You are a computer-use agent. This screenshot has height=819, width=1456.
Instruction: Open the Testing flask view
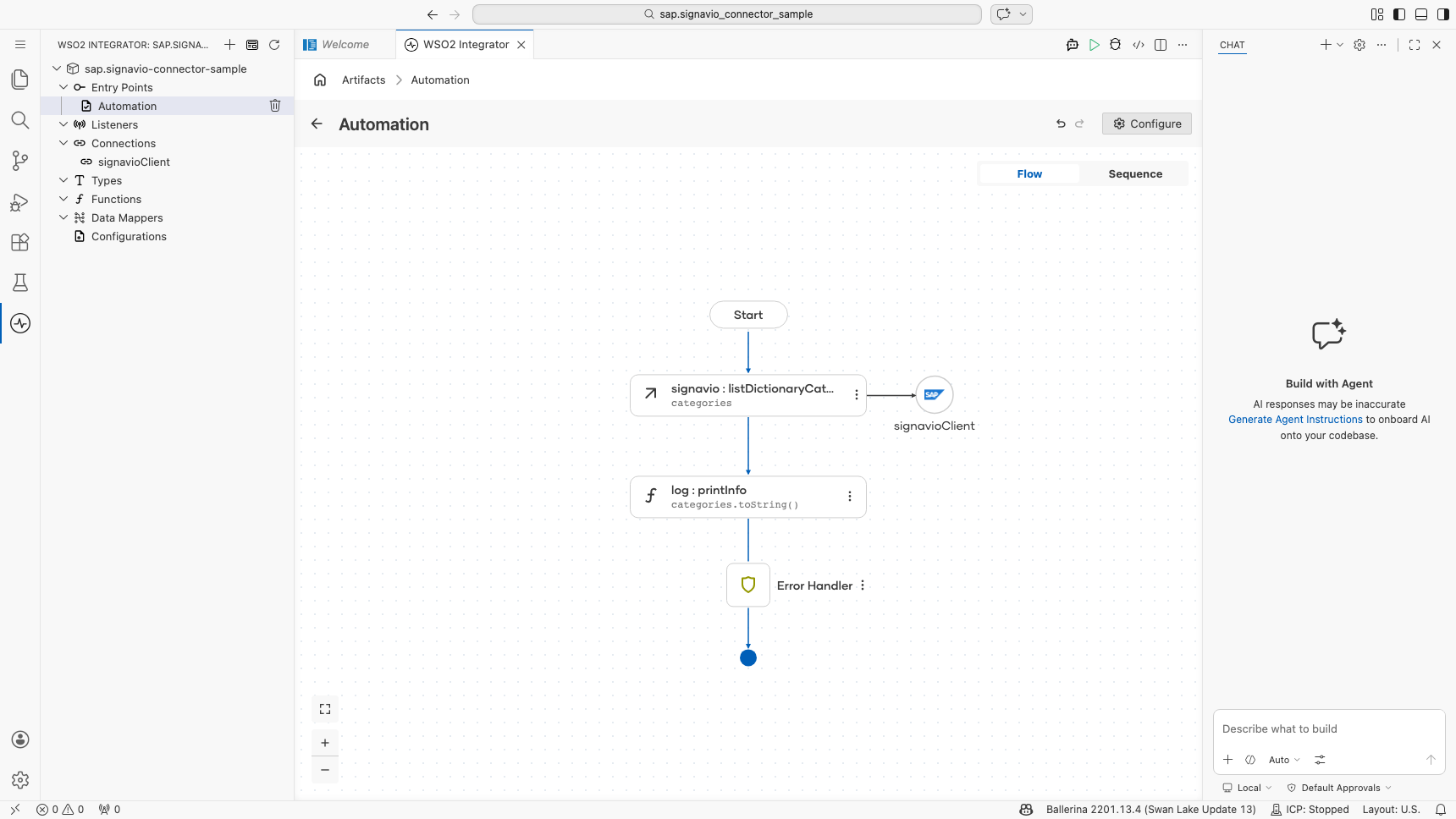20,283
